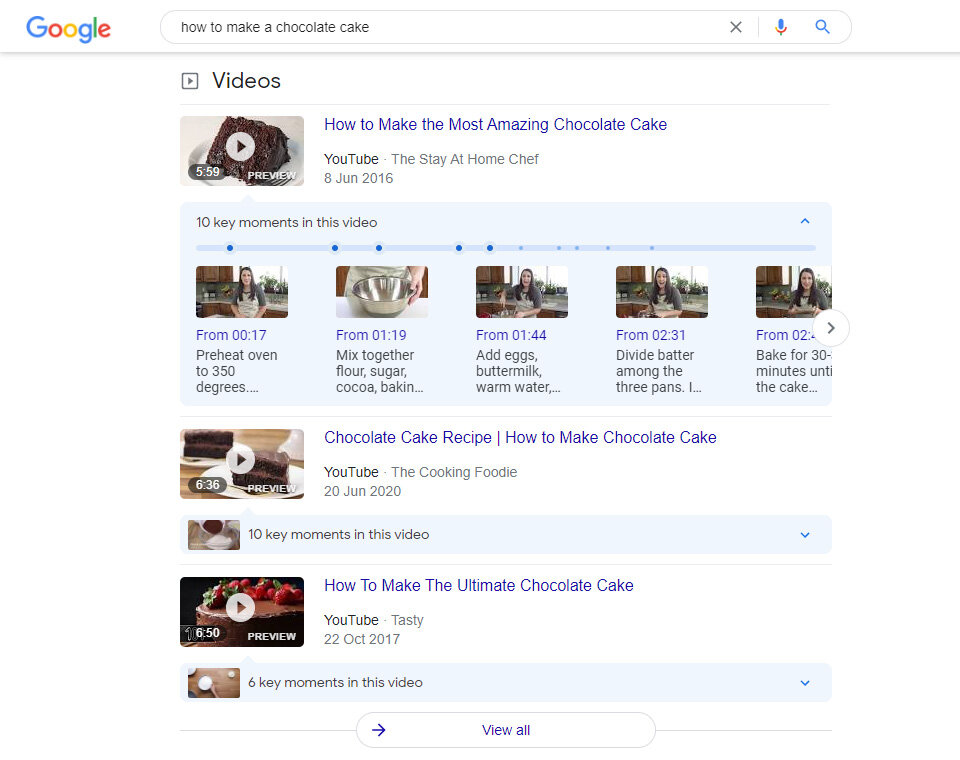Click the "20 Jun 2020" date
Screen dimensions: 960x760
[362, 491]
